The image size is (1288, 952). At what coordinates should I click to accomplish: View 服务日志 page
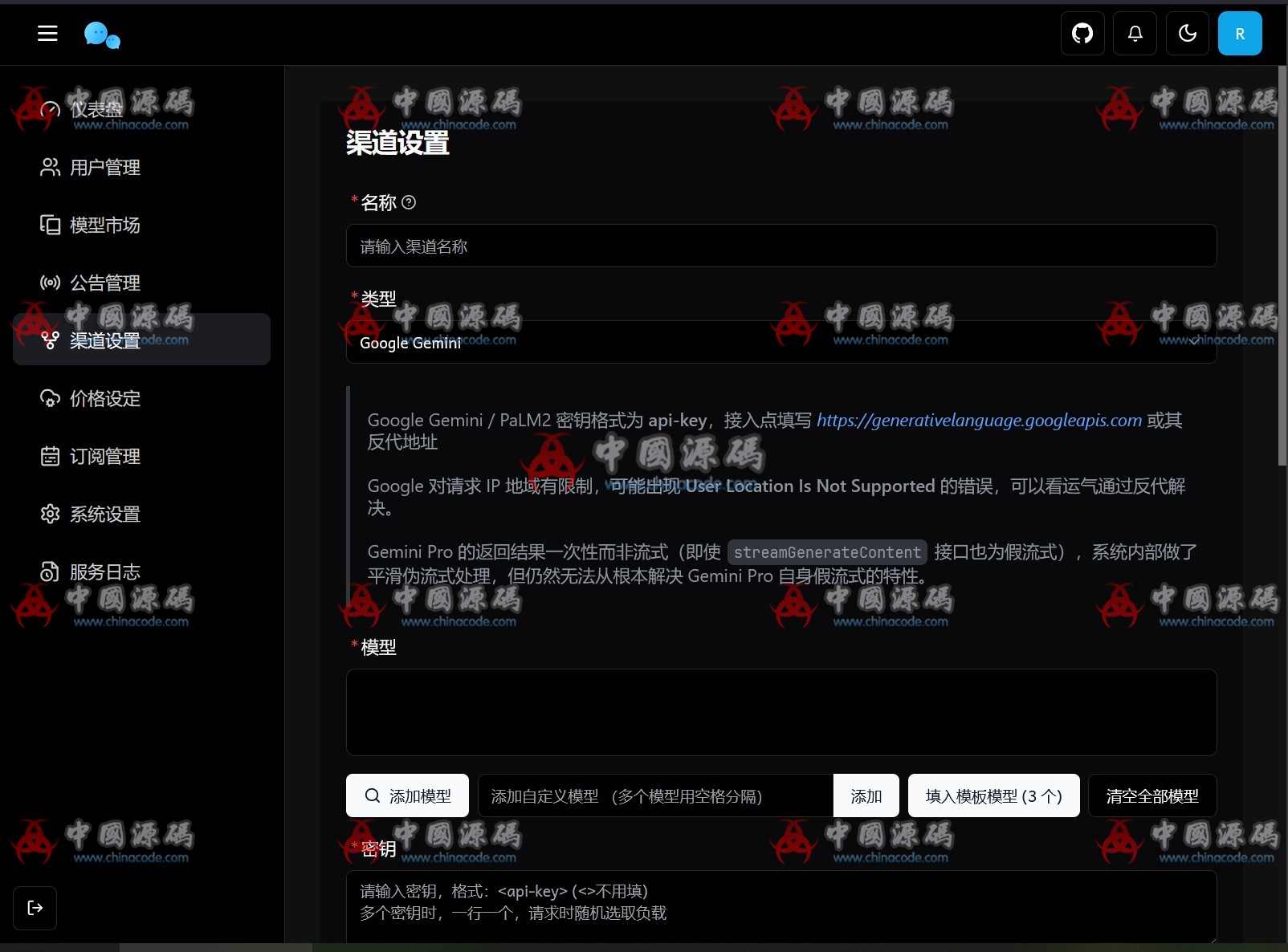141,572
